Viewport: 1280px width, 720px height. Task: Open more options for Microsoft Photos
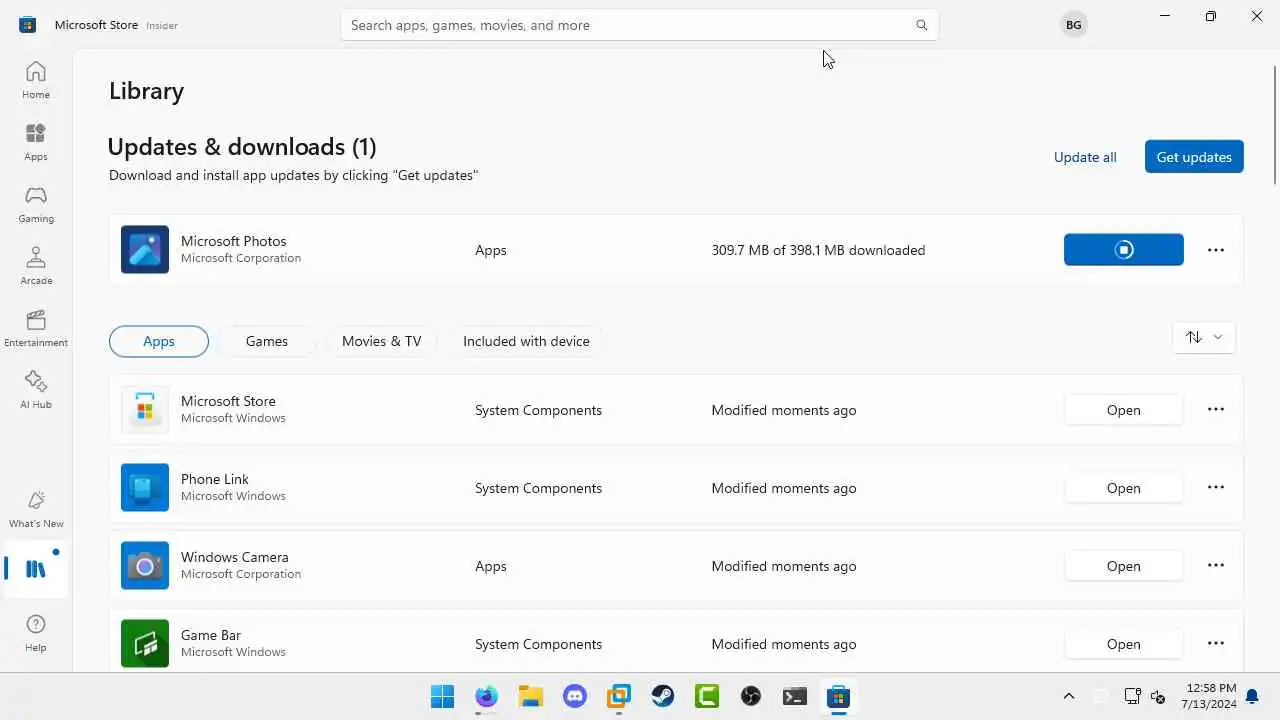click(x=1216, y=250)
